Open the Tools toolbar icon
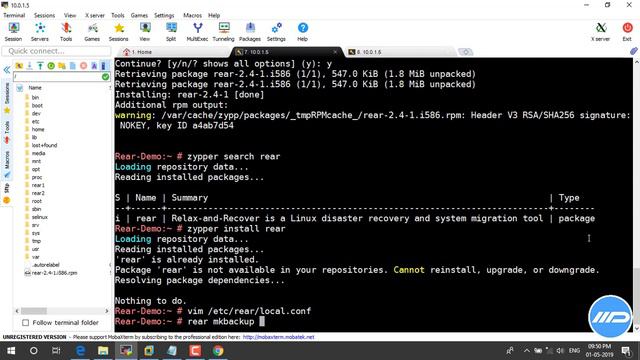The image size is (640, 360). pyautogui.click(x=66, y=32)
